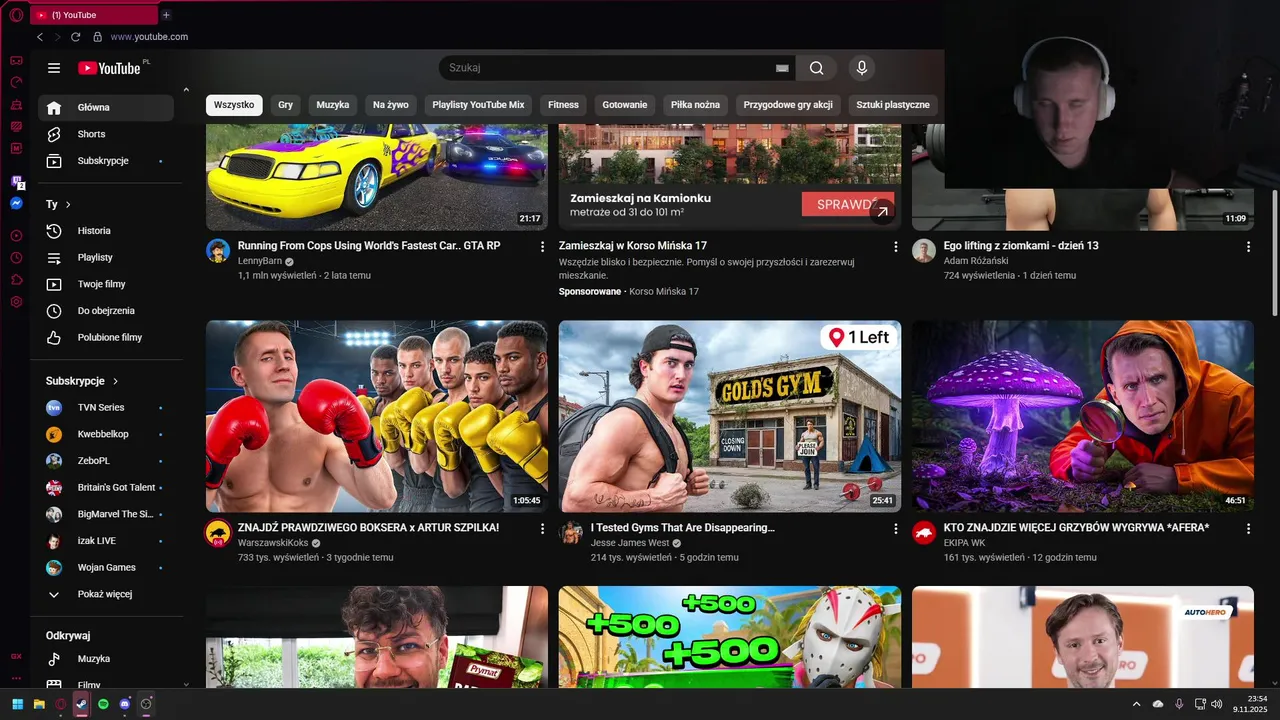Open Polubione filmy liked videos
Viewport: 1280px width, 720px height.
(x=106, y=338)
